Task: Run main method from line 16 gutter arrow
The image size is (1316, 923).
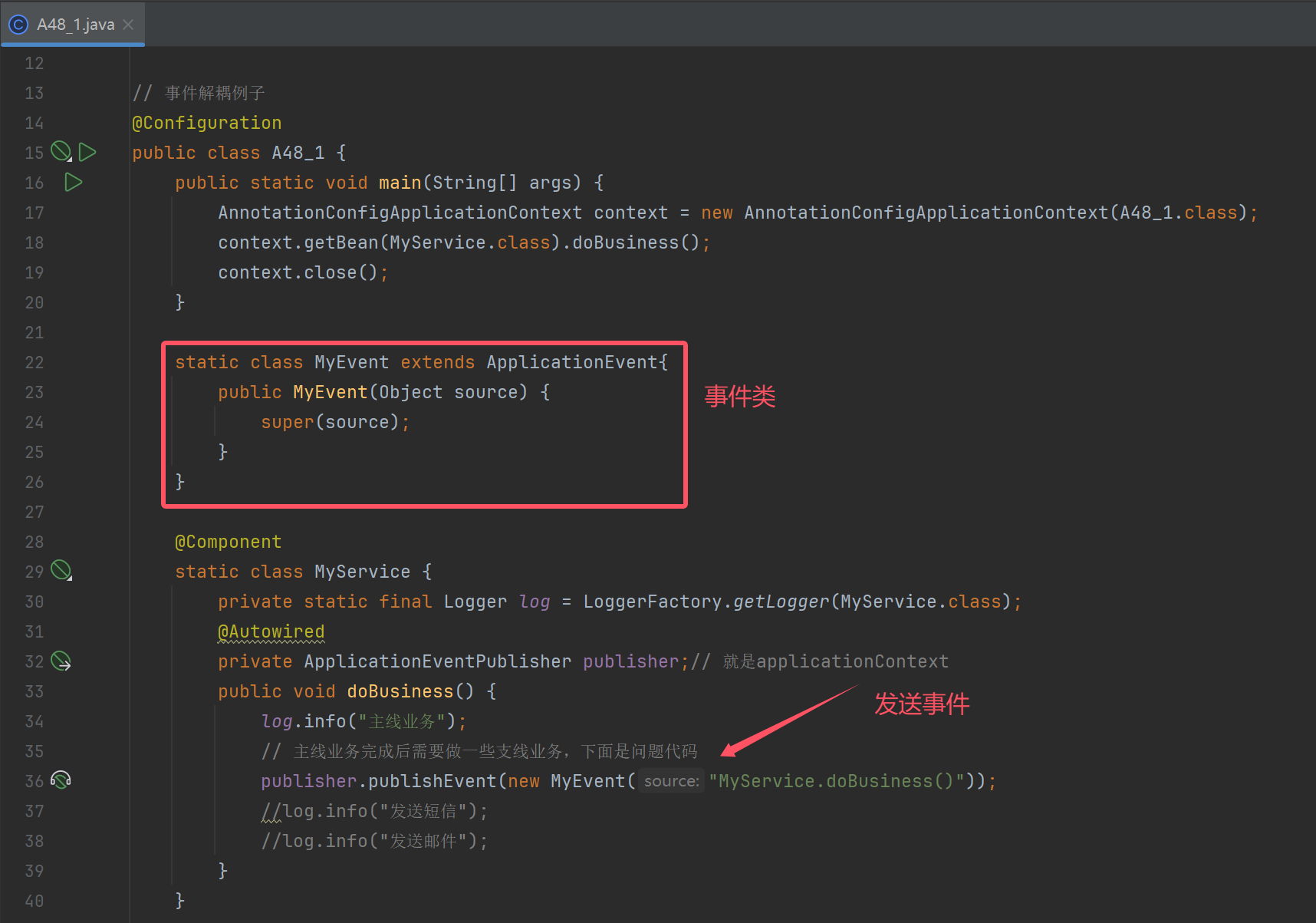Action: [x=74, y=182]
